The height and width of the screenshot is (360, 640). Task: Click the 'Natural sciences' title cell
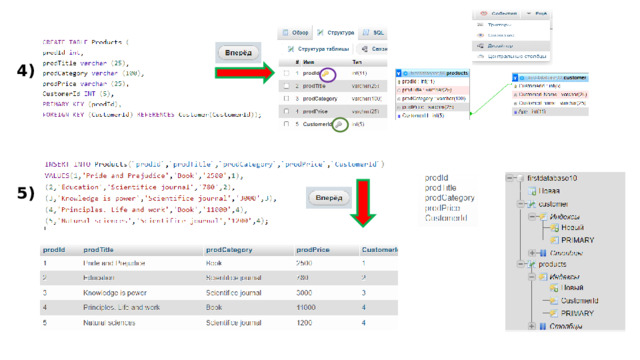click(109, 323)
